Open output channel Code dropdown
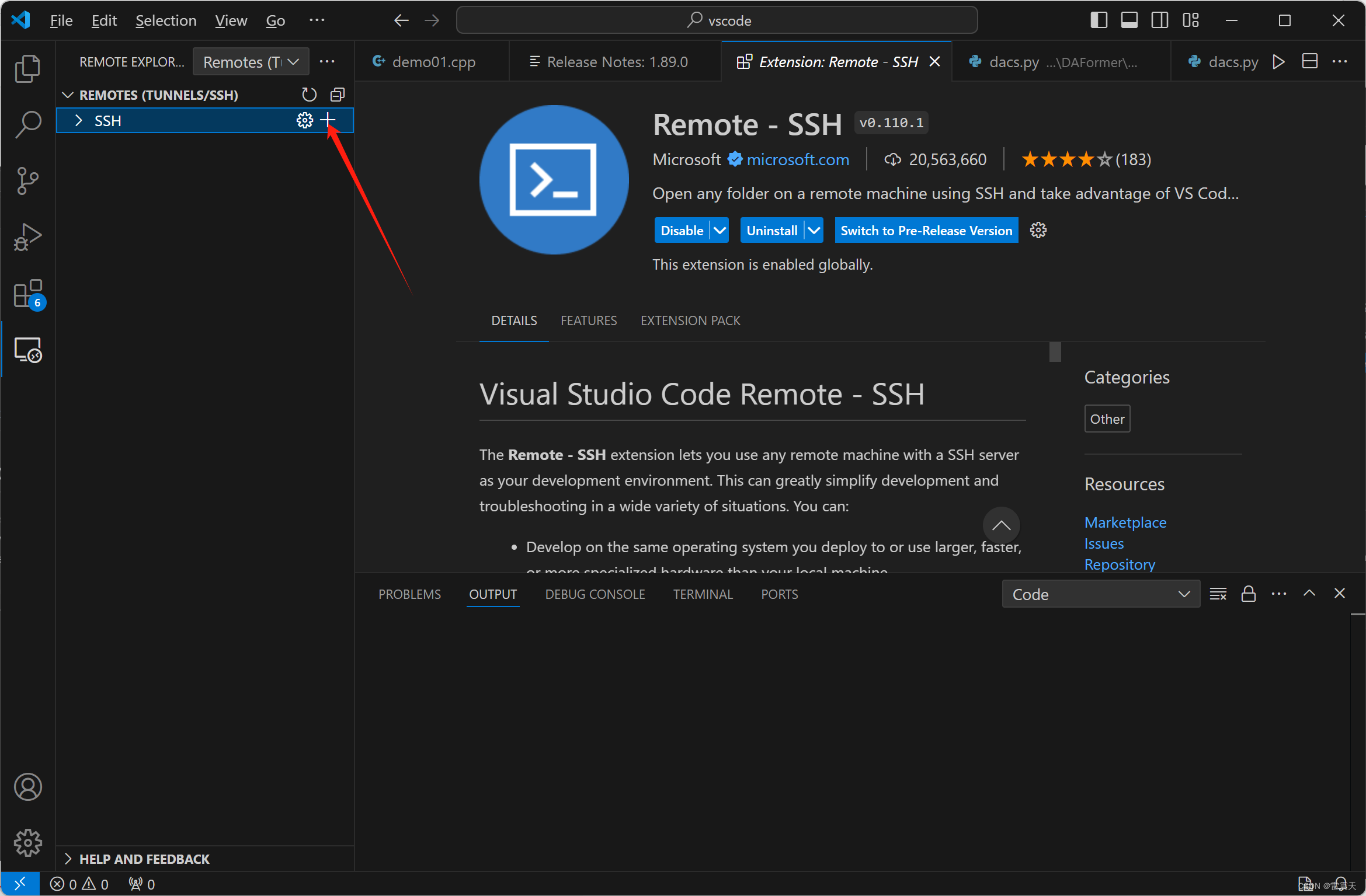1366x896 pixels. pyautogui.click(x=1101, y=594)
